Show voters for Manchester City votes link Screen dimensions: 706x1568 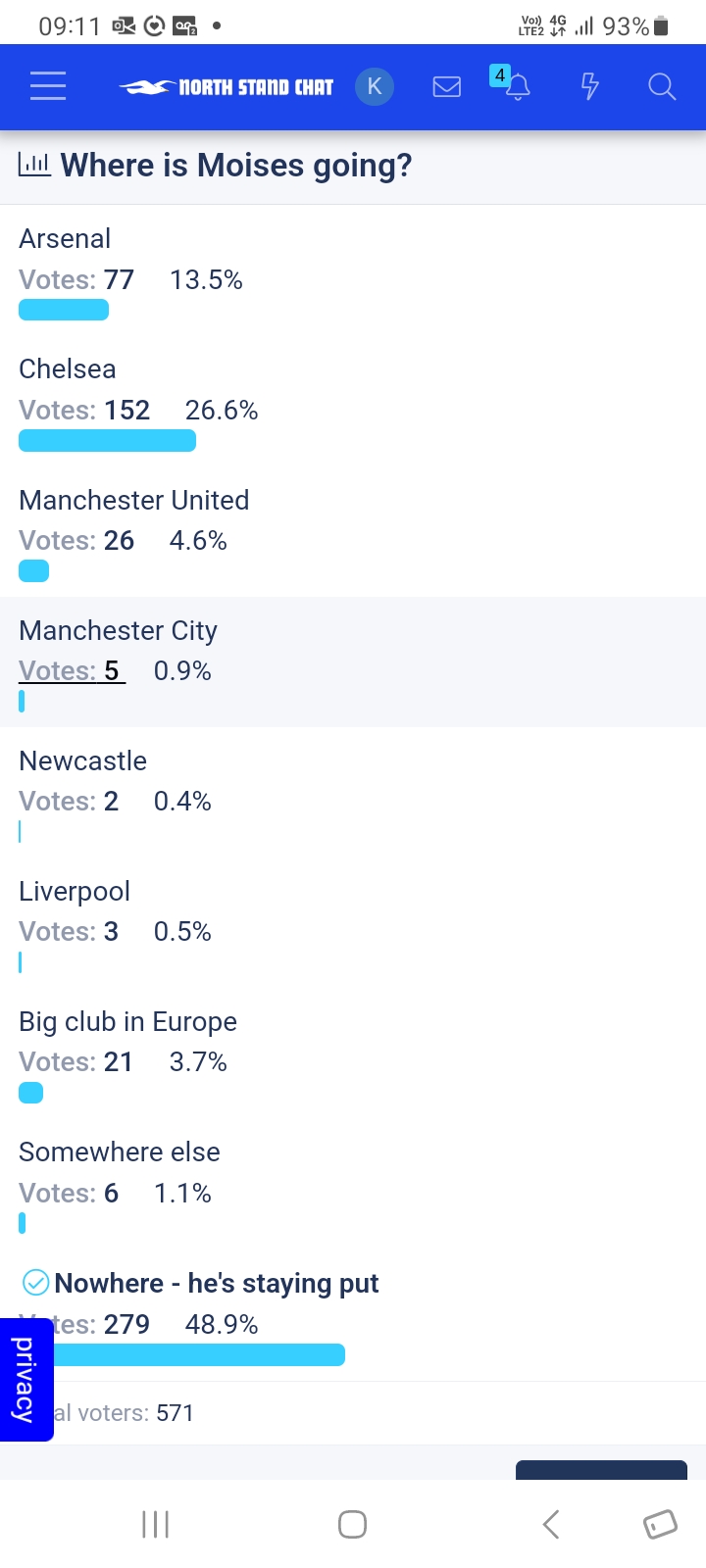[72, 670]
